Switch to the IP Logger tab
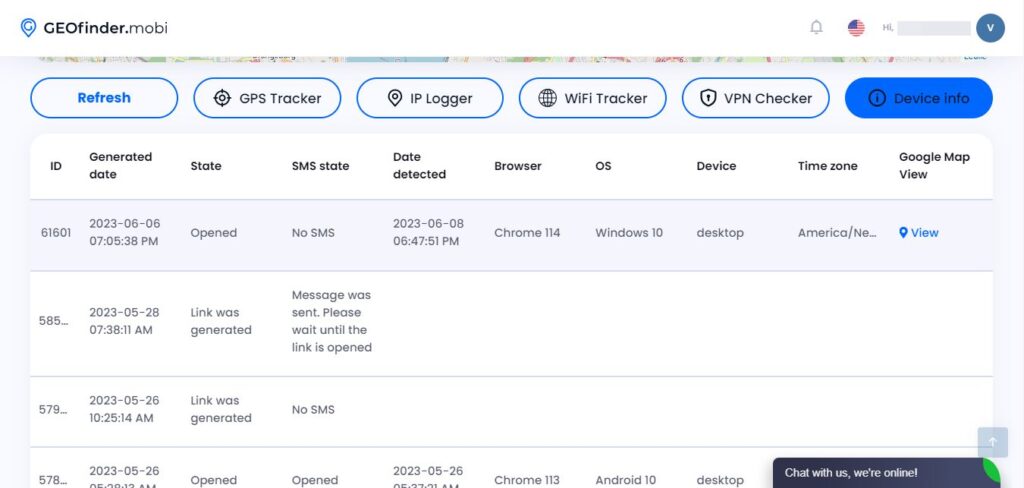The width and height of the screenshot is (1024, 488). (x=430, y=98)
